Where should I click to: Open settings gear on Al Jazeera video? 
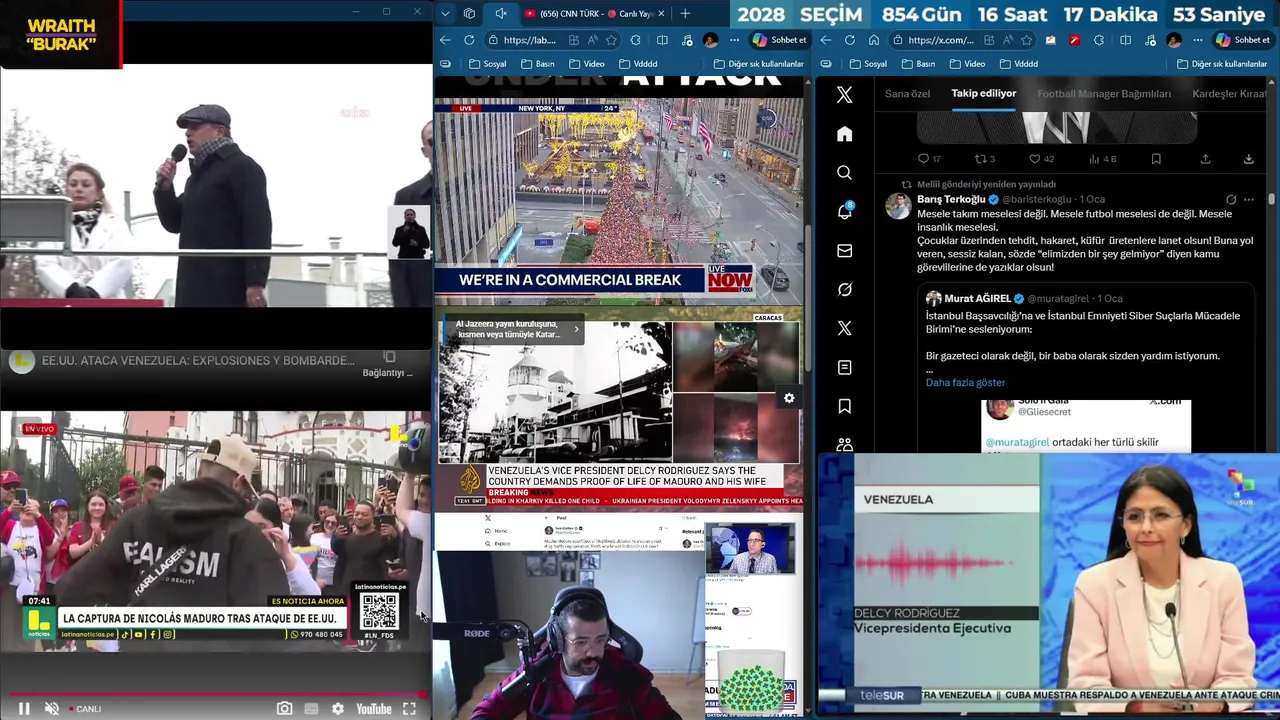[789, 398]
